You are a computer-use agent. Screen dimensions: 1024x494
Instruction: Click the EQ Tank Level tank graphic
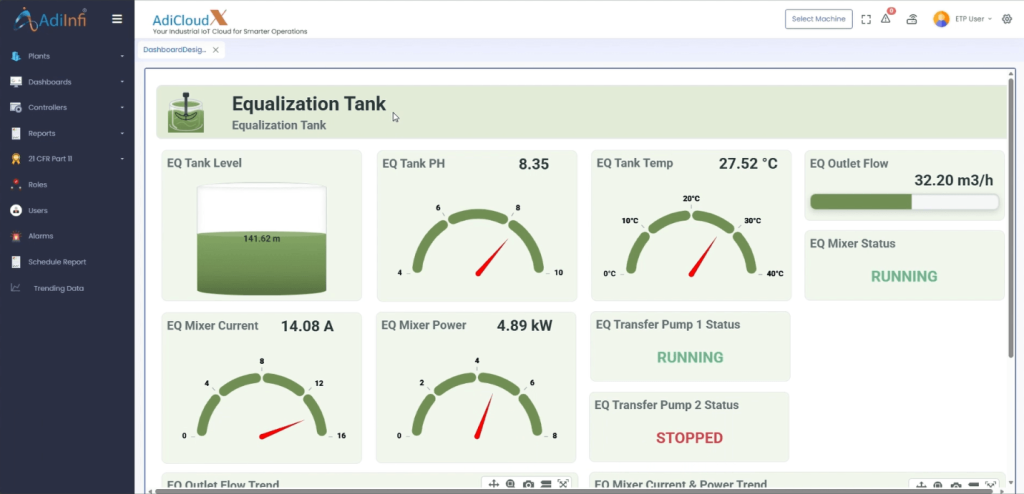click(261, 239)
